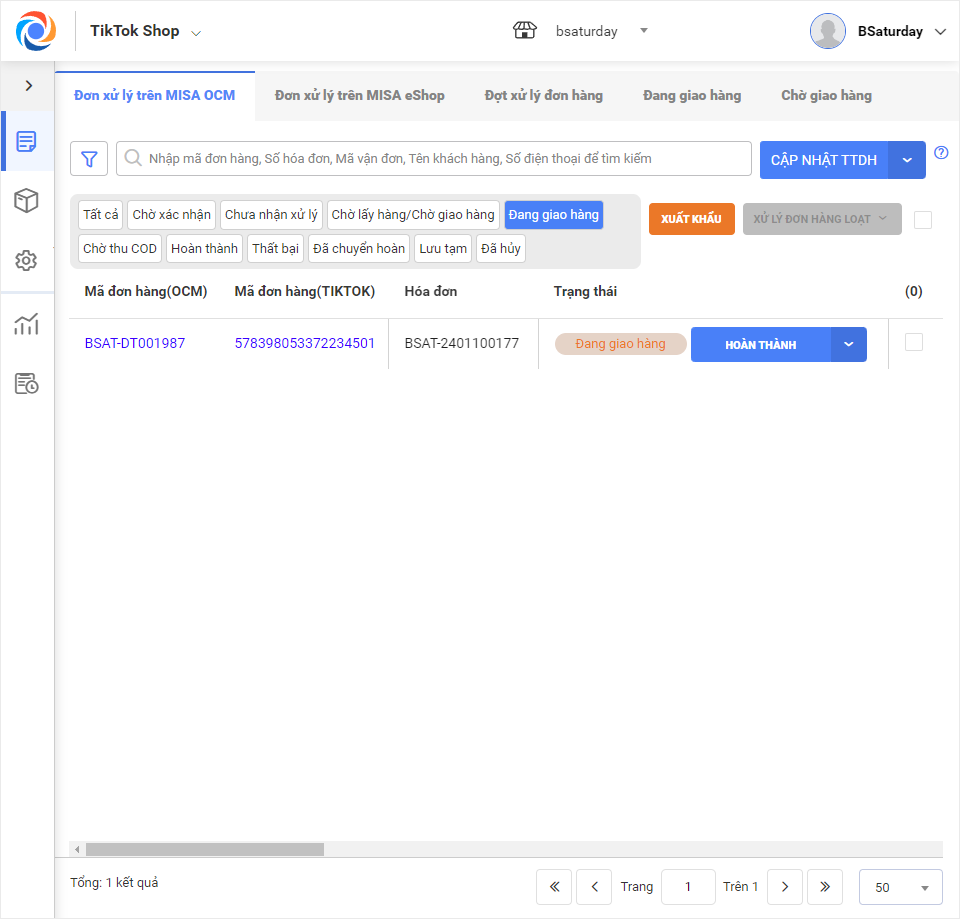Go to previous page button
This screenshot has width=960, height=919.
[594, 887]
